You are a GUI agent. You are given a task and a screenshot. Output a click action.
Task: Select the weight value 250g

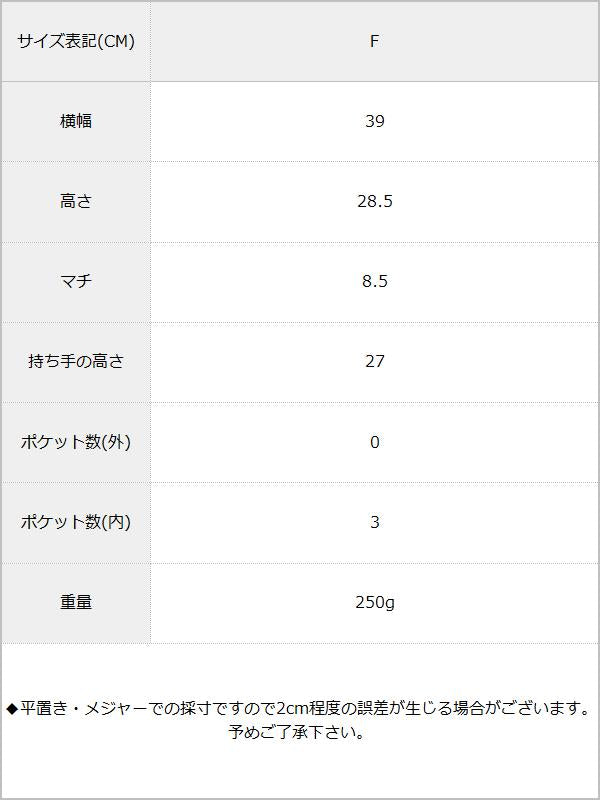coord(375,602)
